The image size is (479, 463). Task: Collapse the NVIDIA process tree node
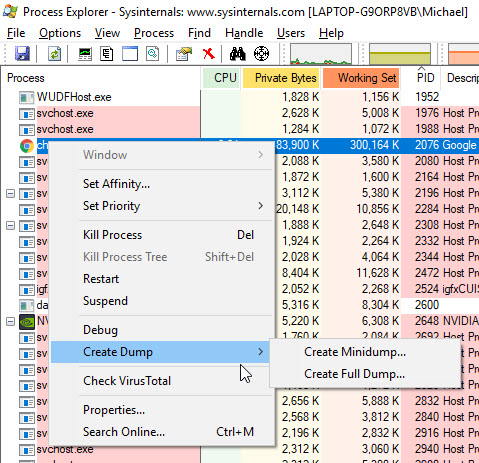click(11, 322)
